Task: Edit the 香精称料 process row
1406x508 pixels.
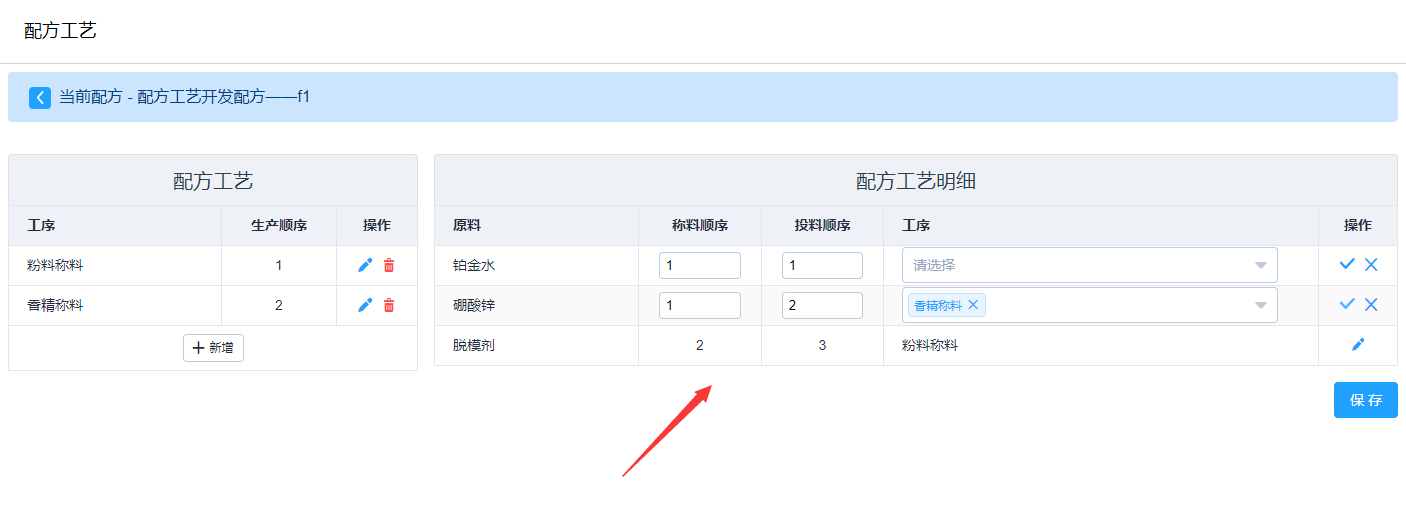Action: coord(365,305)
